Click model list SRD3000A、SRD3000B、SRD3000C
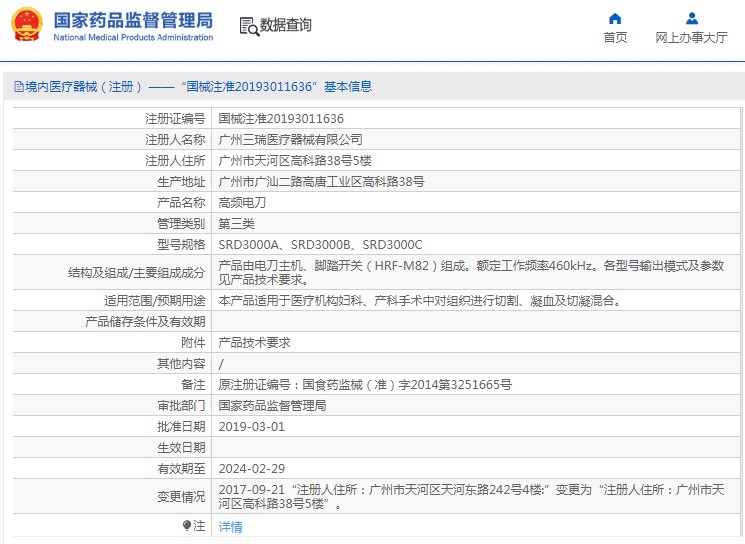745x544 pixels. click(x=320, y=245)
